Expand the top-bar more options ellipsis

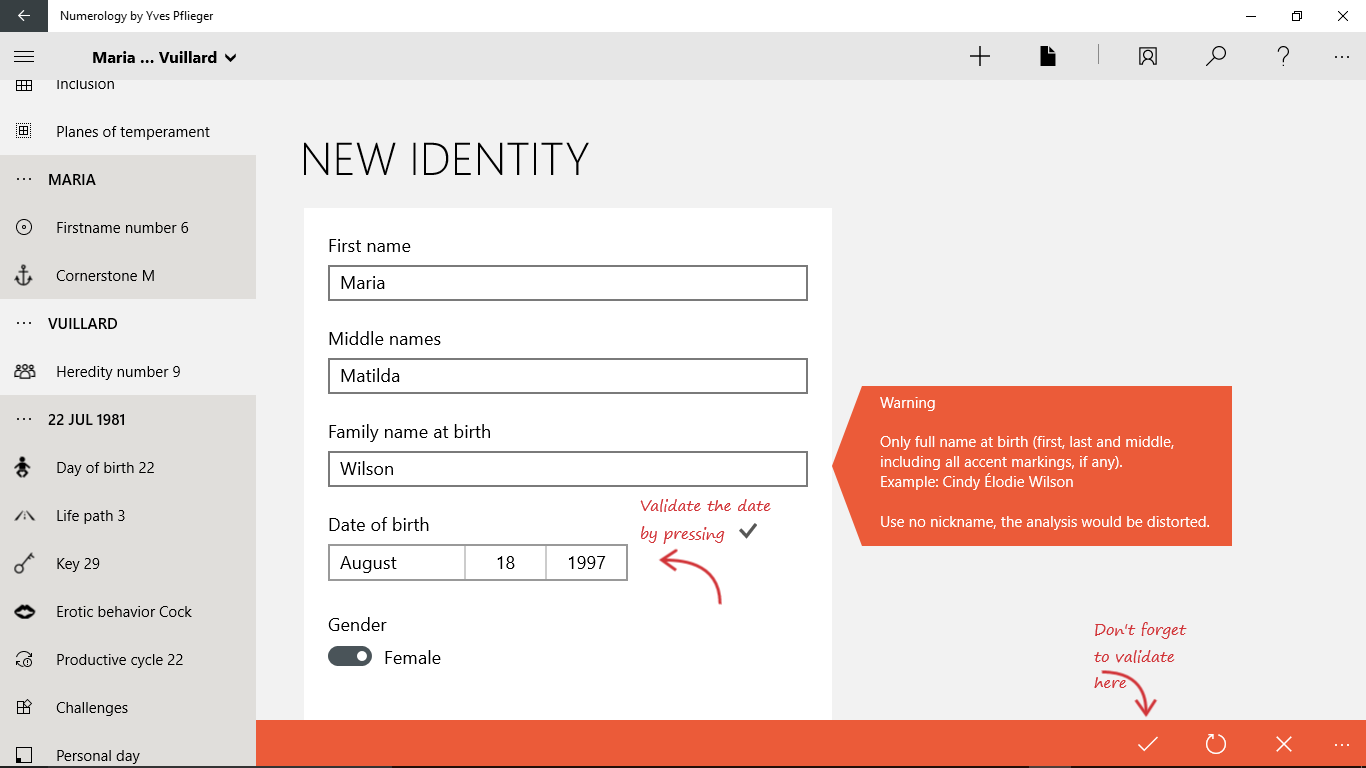click(1342, 57)
